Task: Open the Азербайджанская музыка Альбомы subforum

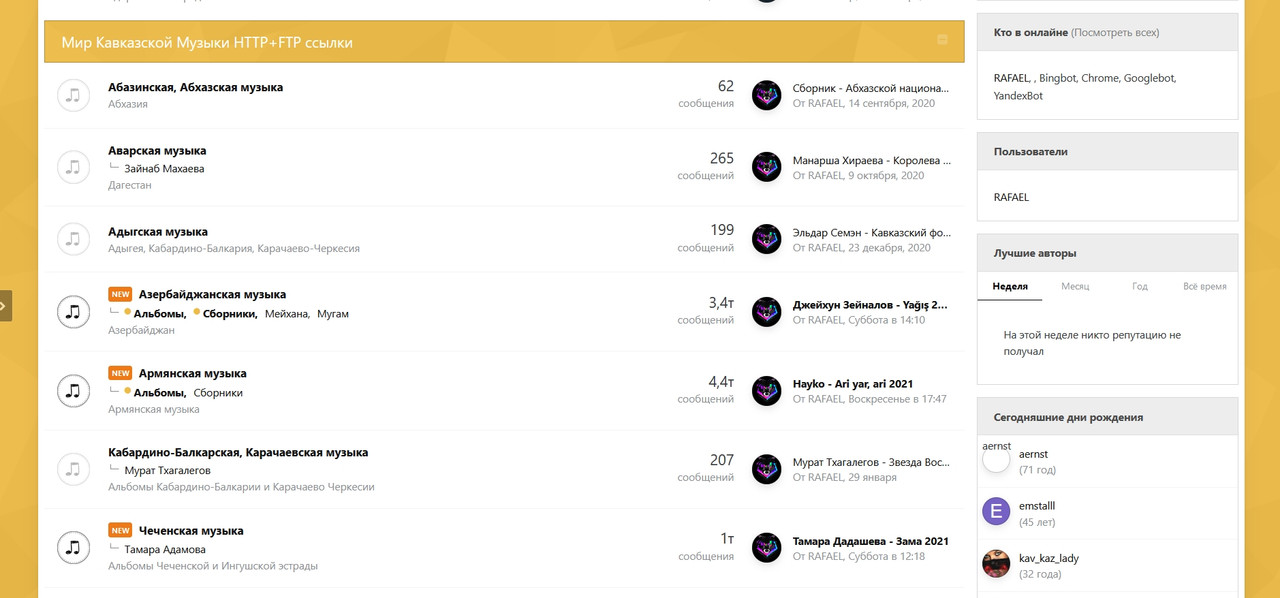Action: tap(160, 314)
